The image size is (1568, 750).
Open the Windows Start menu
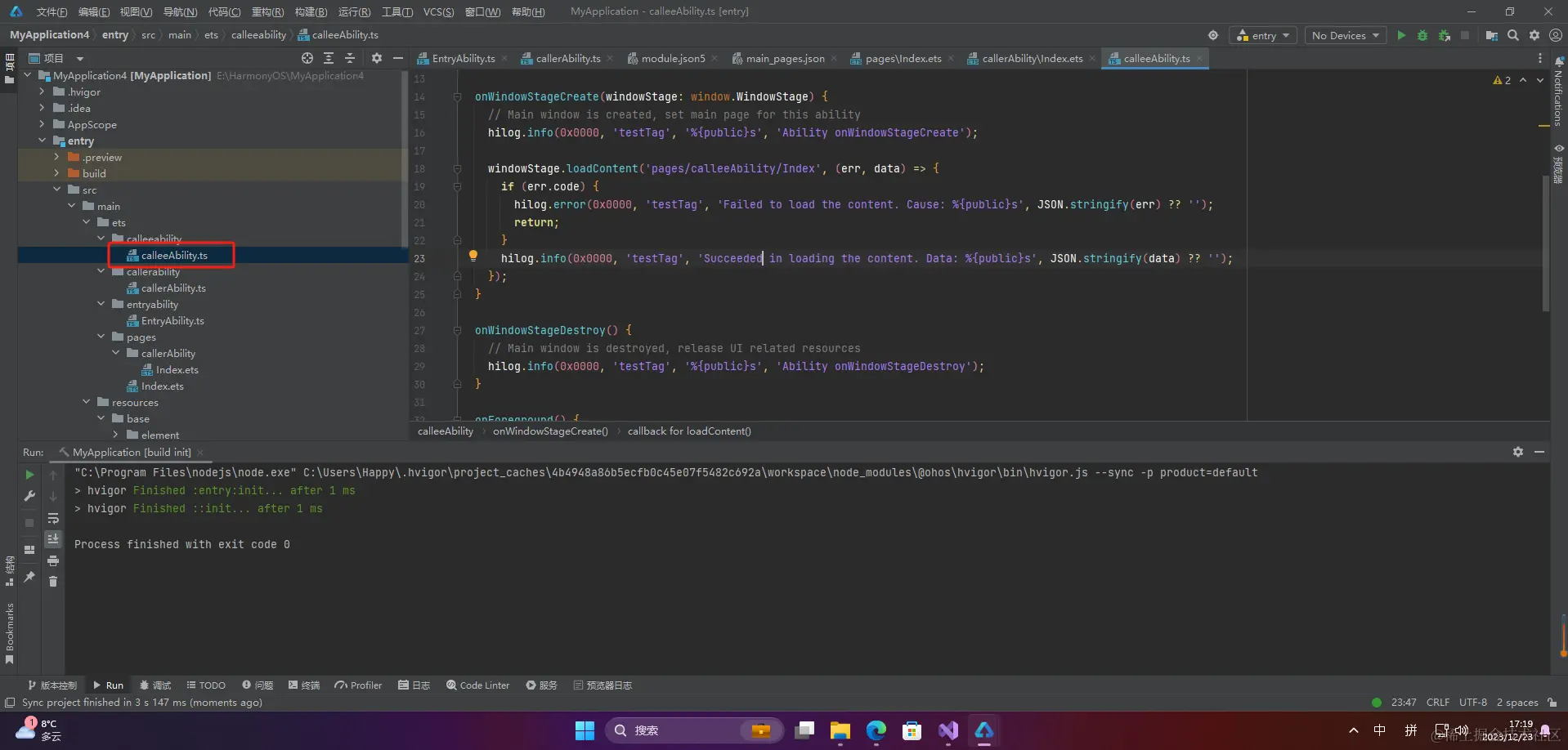pos(585,730)
